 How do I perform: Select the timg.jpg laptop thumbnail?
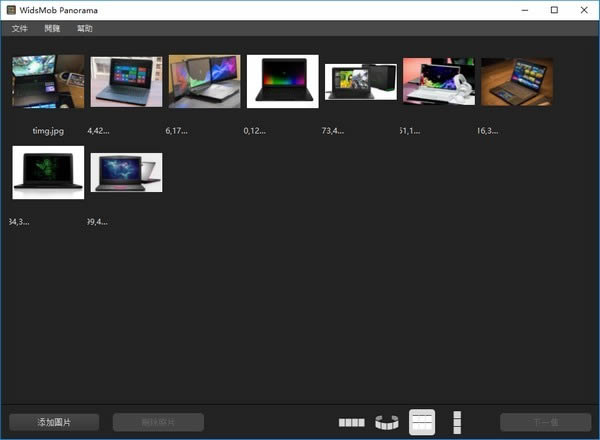tap(48, 81)
